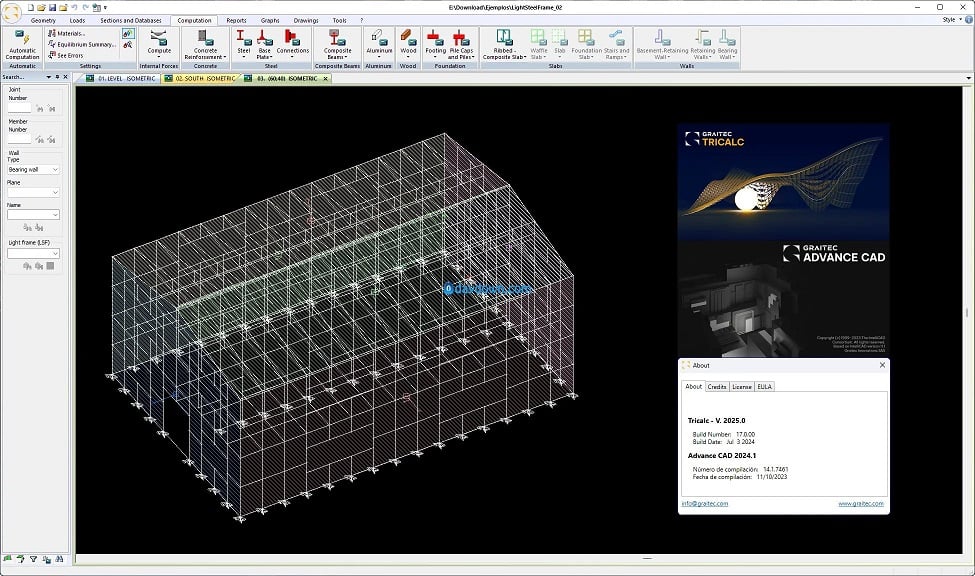Open the Style dropdown menu

[x=951, y=20]
